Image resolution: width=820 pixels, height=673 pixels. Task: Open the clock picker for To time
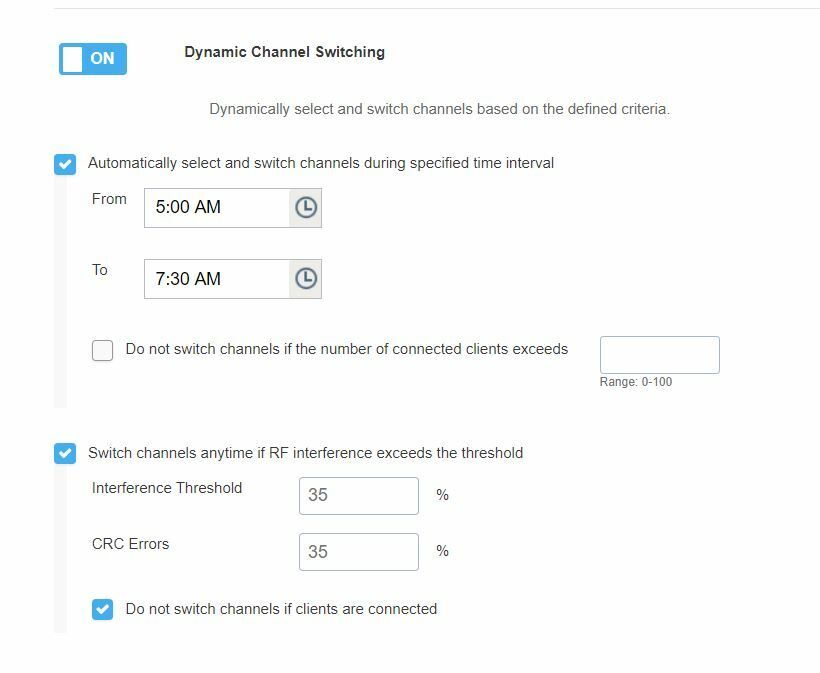(306, 279)
